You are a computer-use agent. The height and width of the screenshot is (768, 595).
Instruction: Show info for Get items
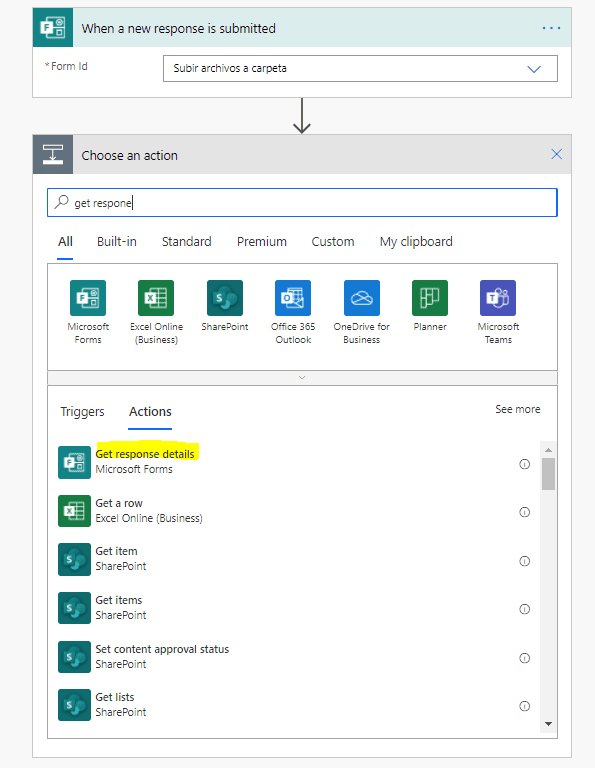point(524,609)
